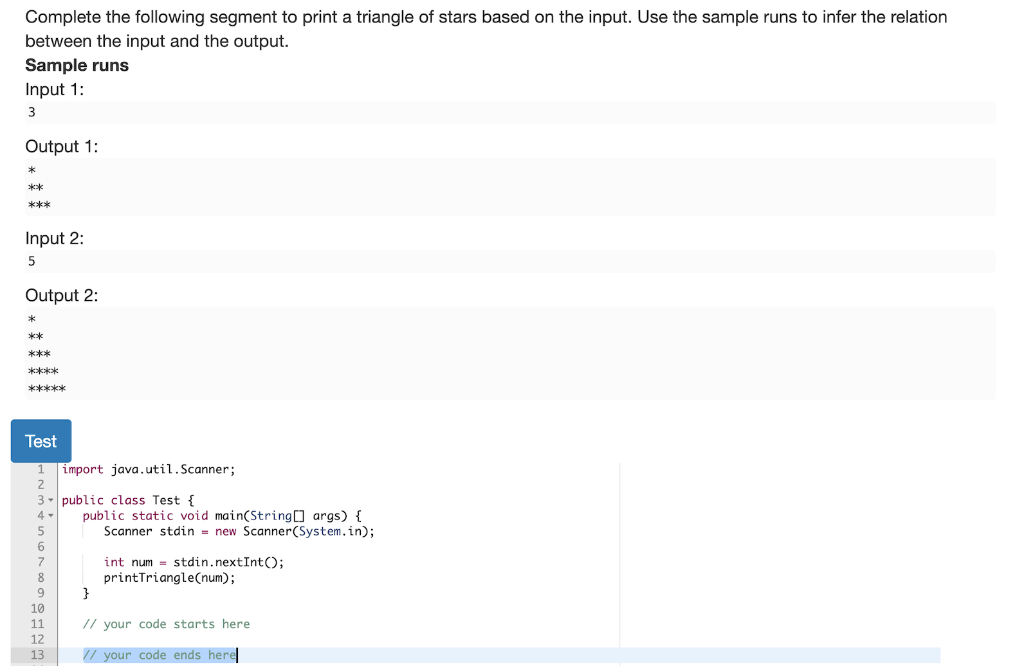Select the Test tab above the code editor

tap(40, 441)
